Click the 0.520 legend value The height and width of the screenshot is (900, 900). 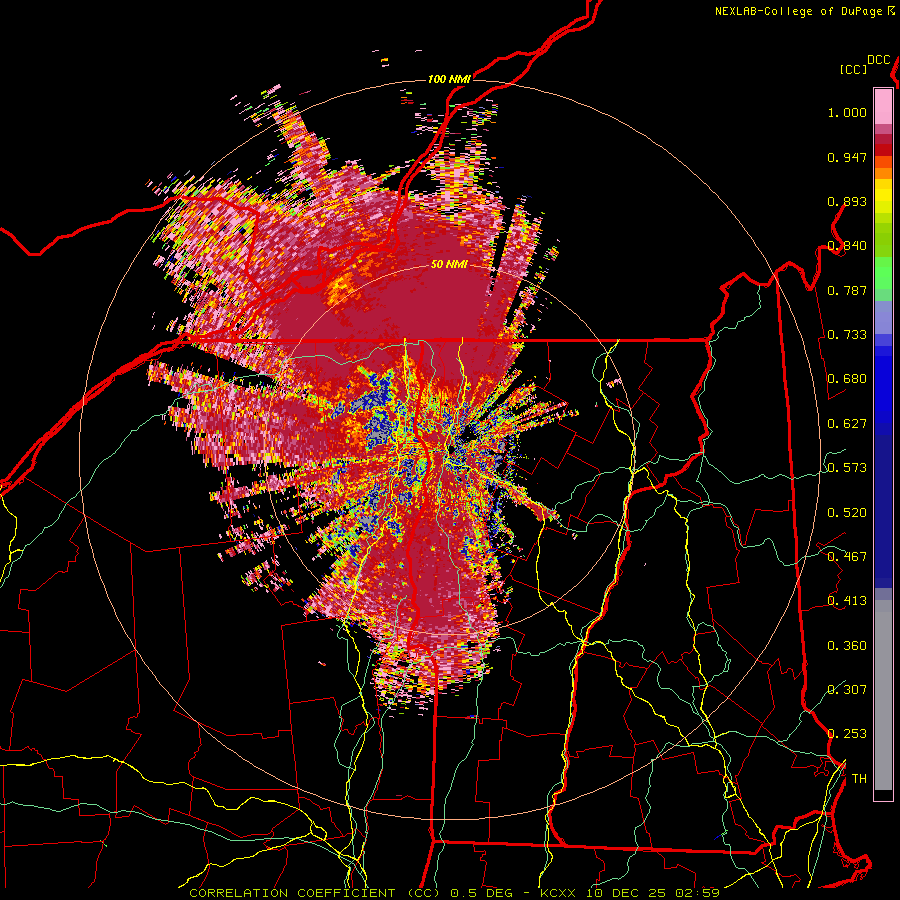pos(847,513)
